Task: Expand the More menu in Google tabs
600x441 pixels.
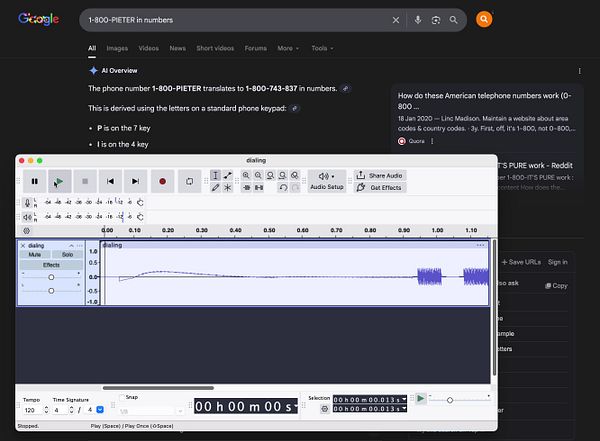Action: pos(288,48)
